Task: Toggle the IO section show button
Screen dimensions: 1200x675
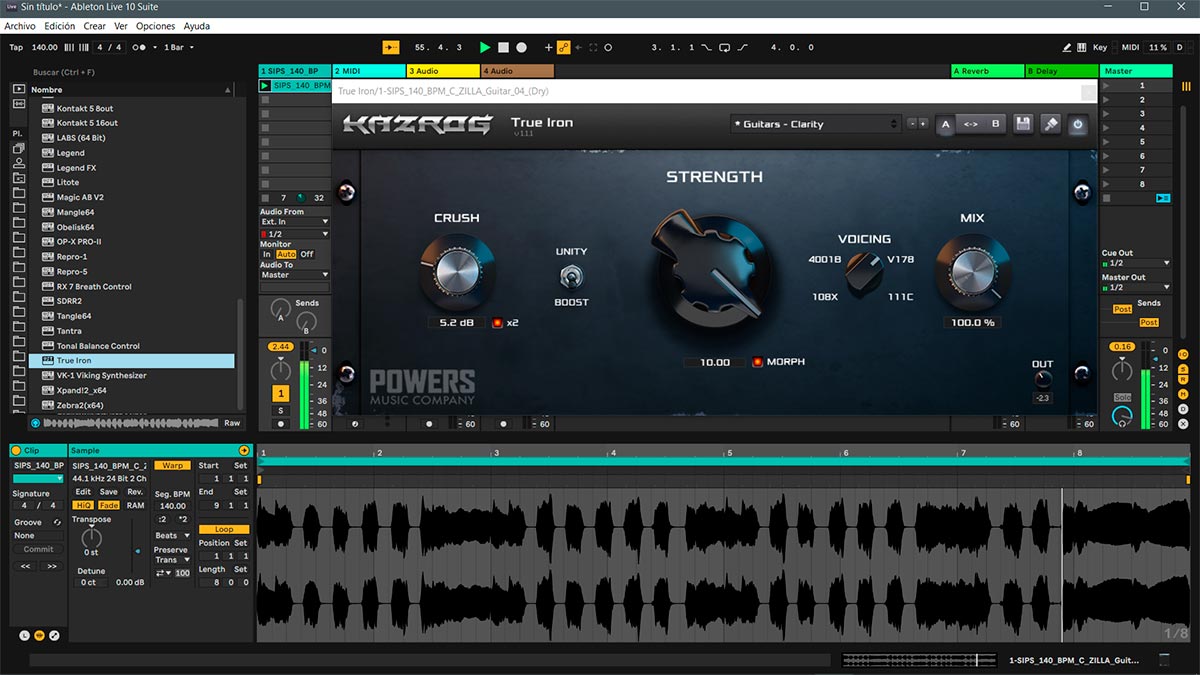Action: coord(1184,355)
